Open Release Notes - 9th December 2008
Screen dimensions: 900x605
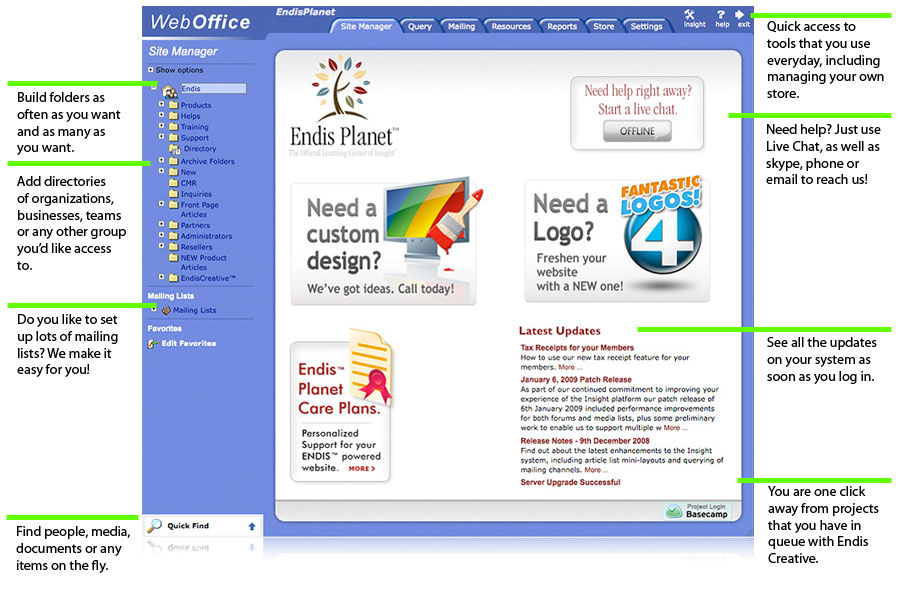click(585, 441)
